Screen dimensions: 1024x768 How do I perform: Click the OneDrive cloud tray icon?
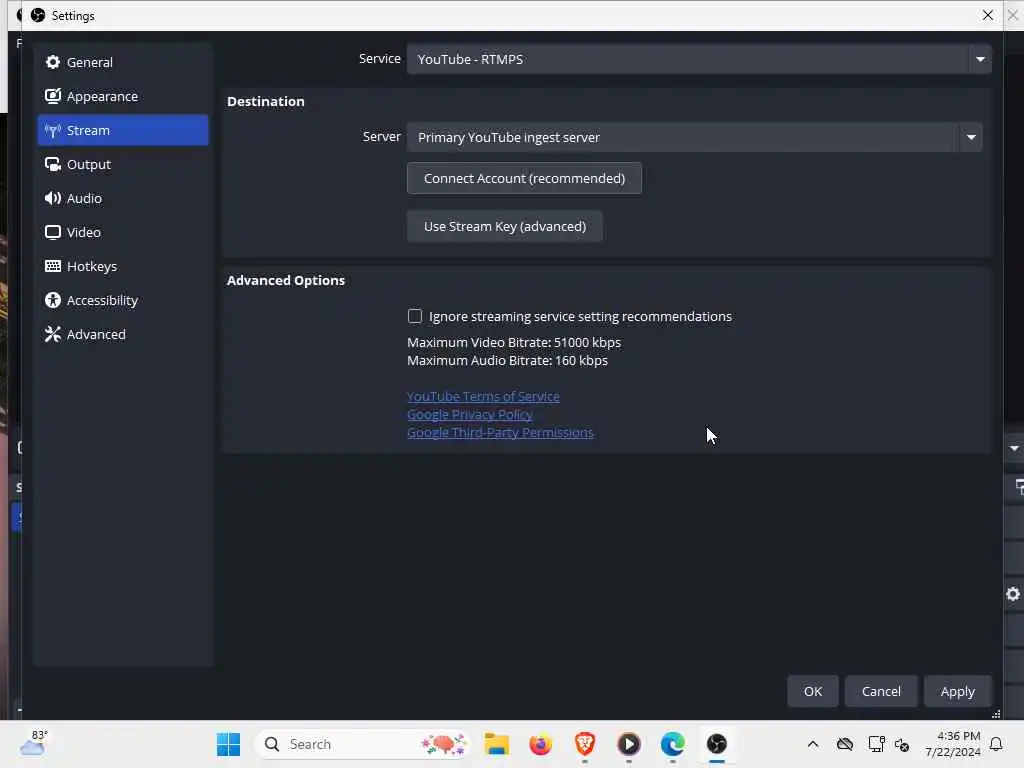[845, 744]
